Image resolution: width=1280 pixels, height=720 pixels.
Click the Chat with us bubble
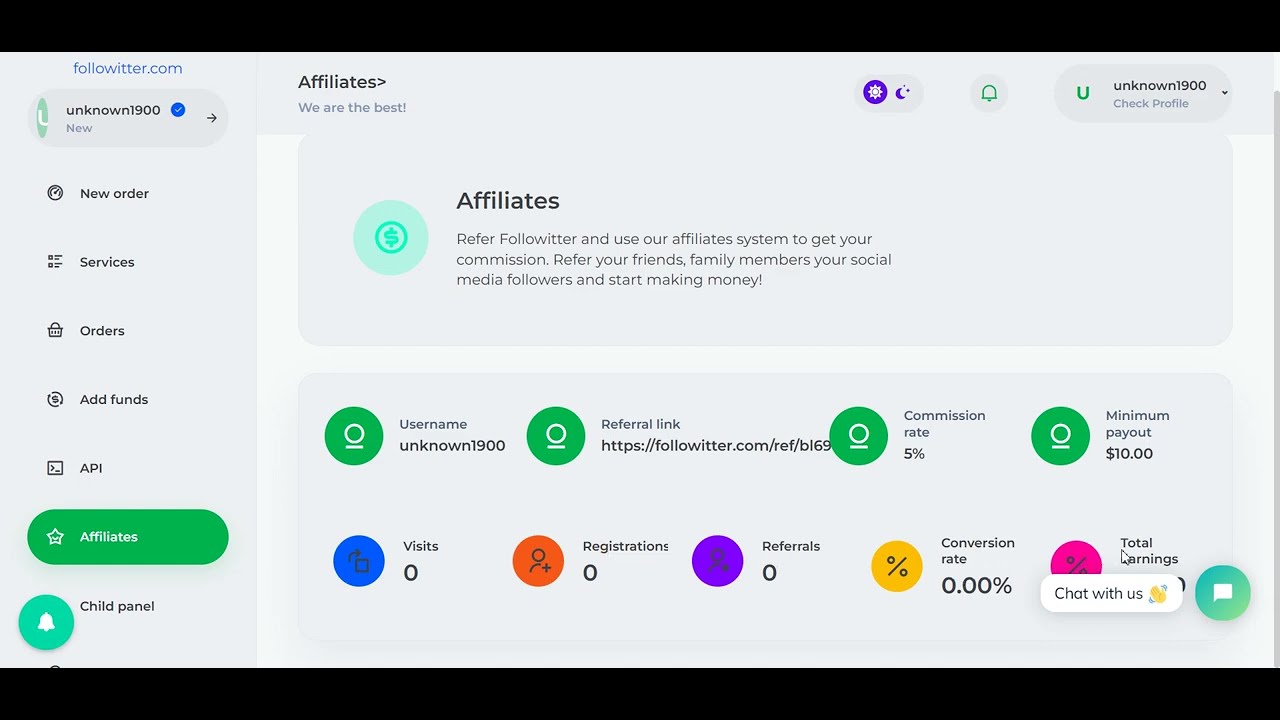pos(1111,593)
